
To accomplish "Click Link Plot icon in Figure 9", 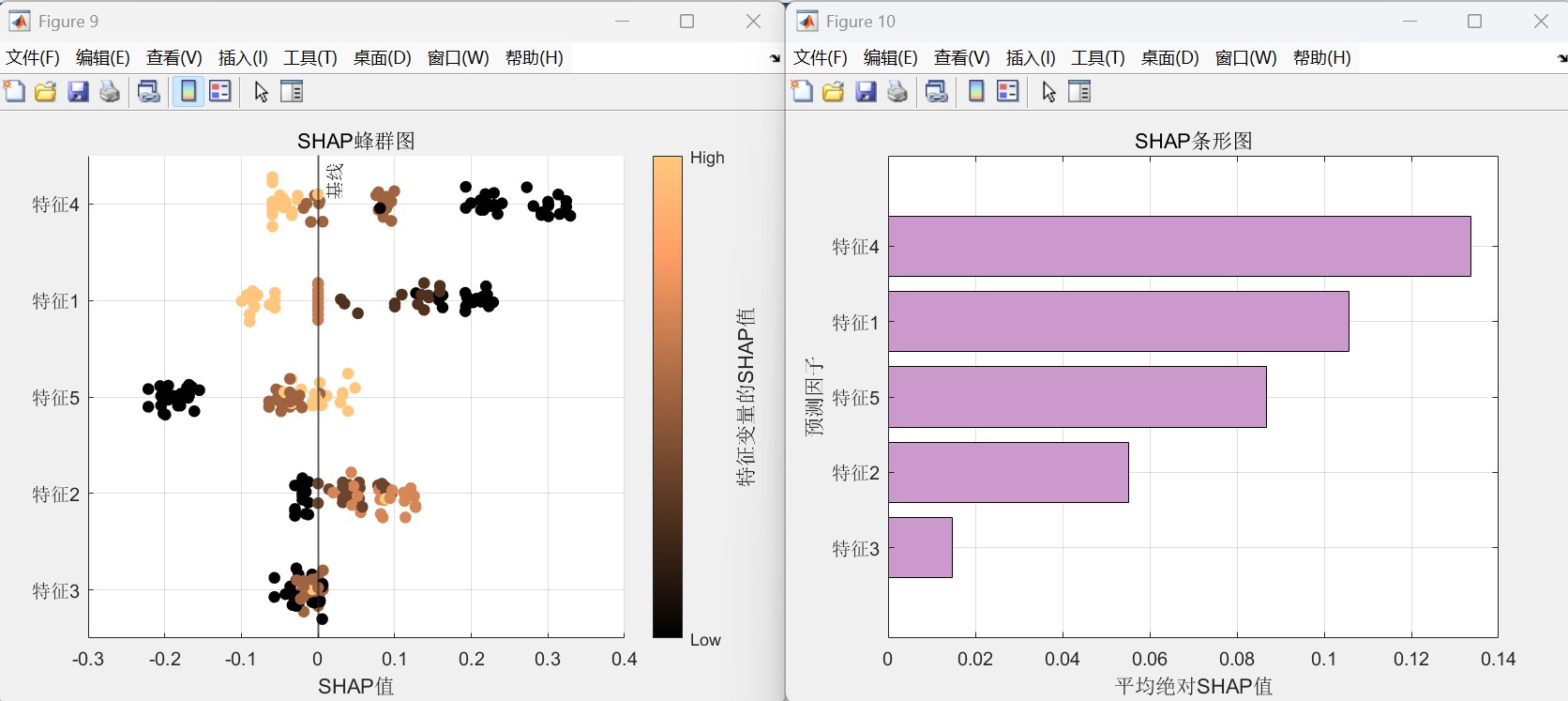I will [x=148, y=91].
